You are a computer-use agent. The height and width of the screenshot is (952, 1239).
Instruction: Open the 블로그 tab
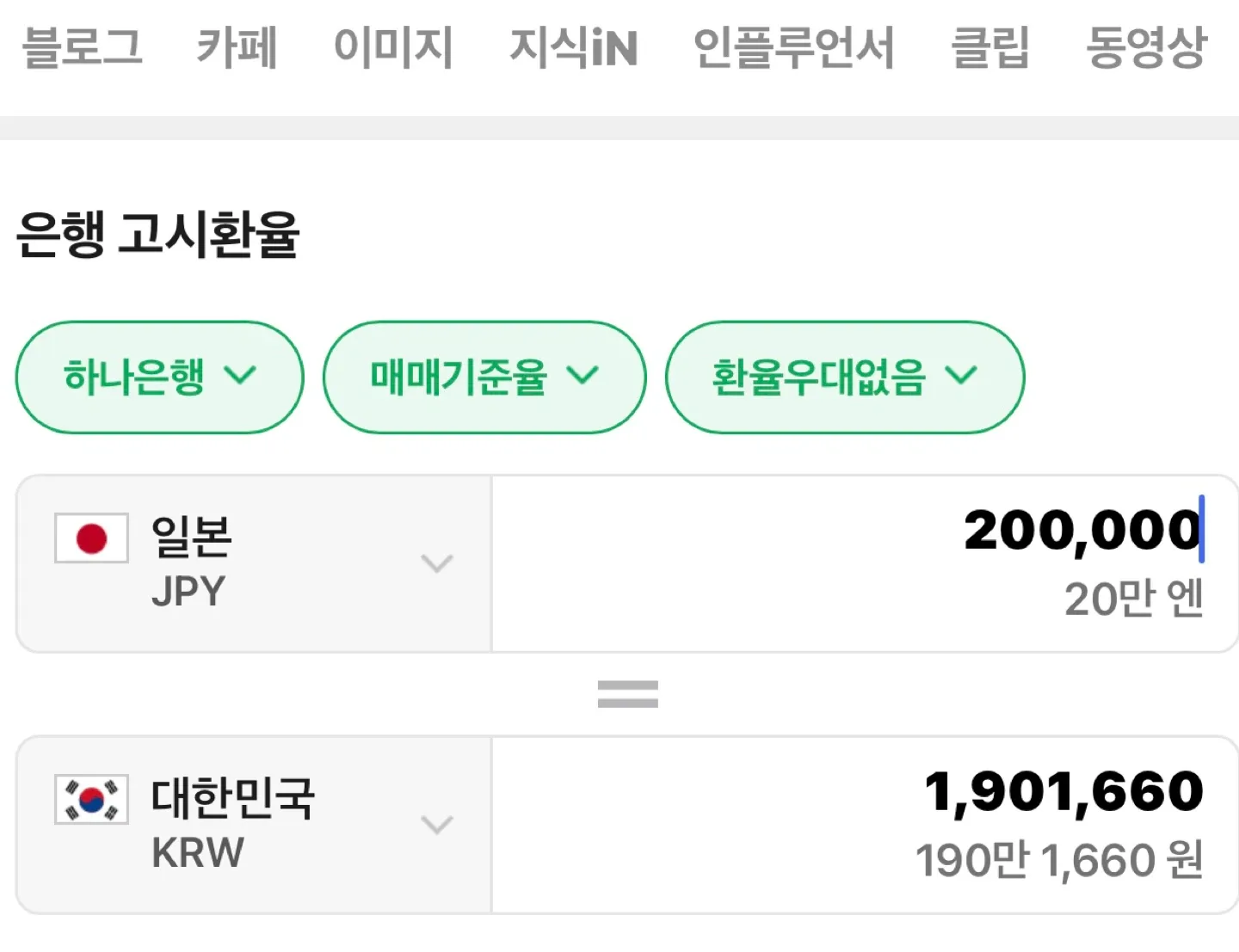82,47
